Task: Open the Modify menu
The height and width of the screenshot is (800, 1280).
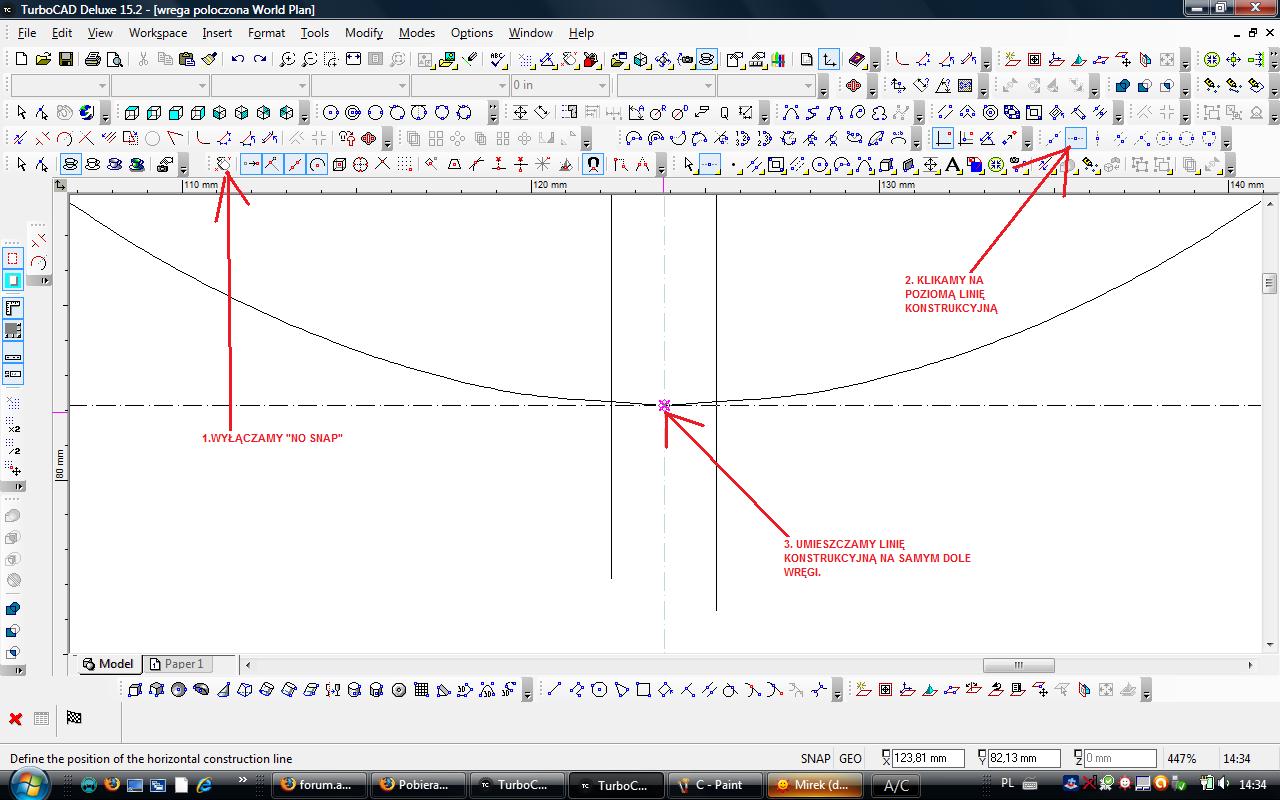Action: tap(364, 33)
